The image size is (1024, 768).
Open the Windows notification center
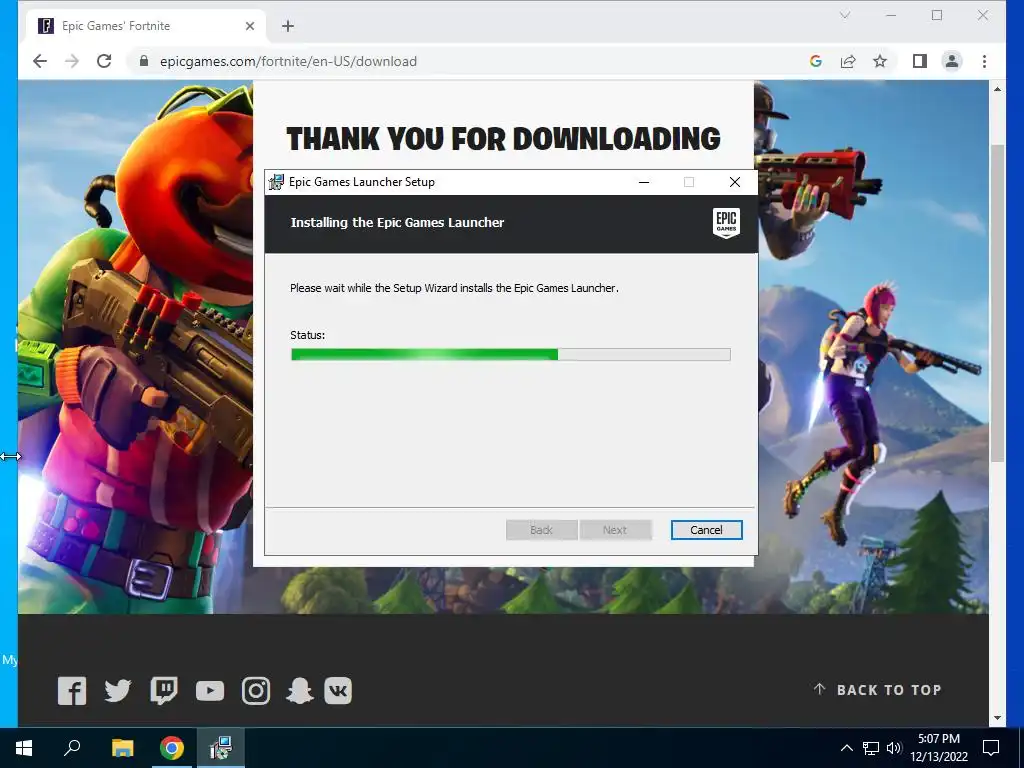point(991,748)
